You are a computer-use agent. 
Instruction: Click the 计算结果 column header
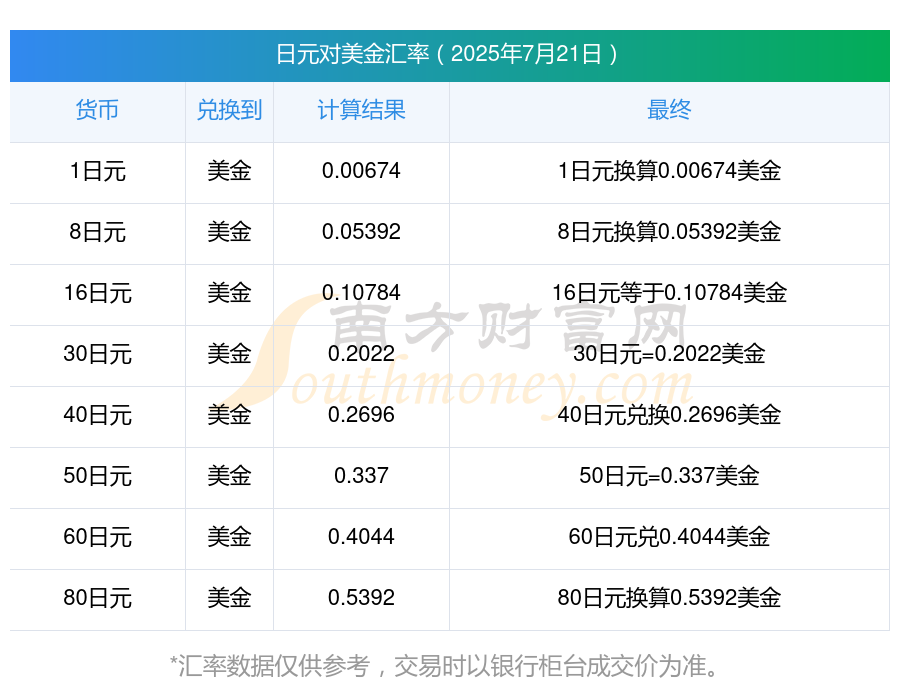point(361,110)
